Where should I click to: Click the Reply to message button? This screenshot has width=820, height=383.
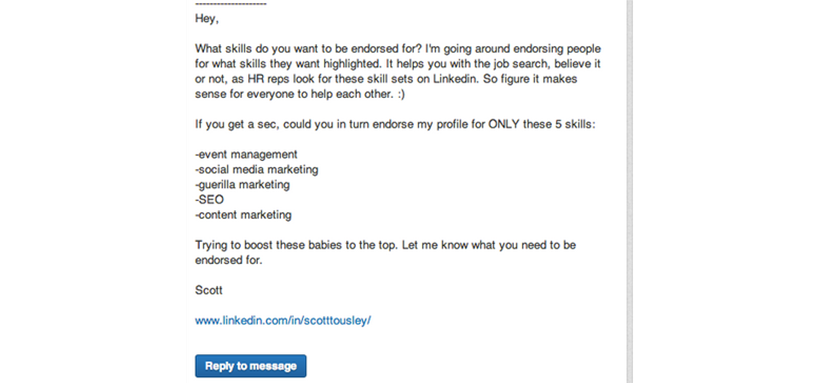tap(250, 366)
